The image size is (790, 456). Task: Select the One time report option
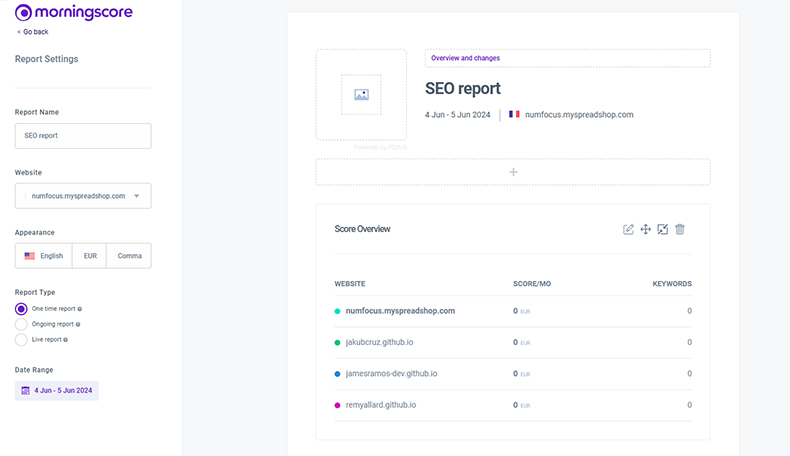[x=21, y=309]
